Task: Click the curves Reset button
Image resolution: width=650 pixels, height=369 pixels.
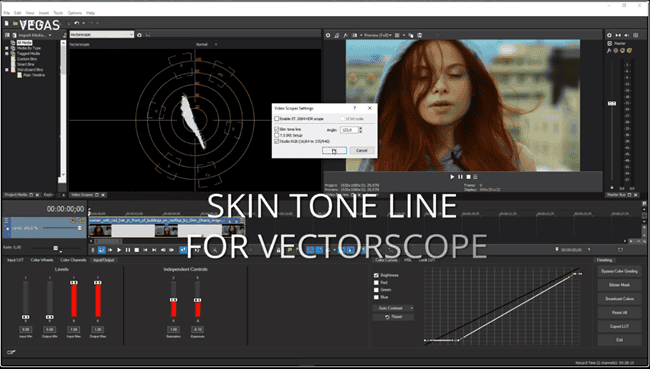Action: [393, 317]
